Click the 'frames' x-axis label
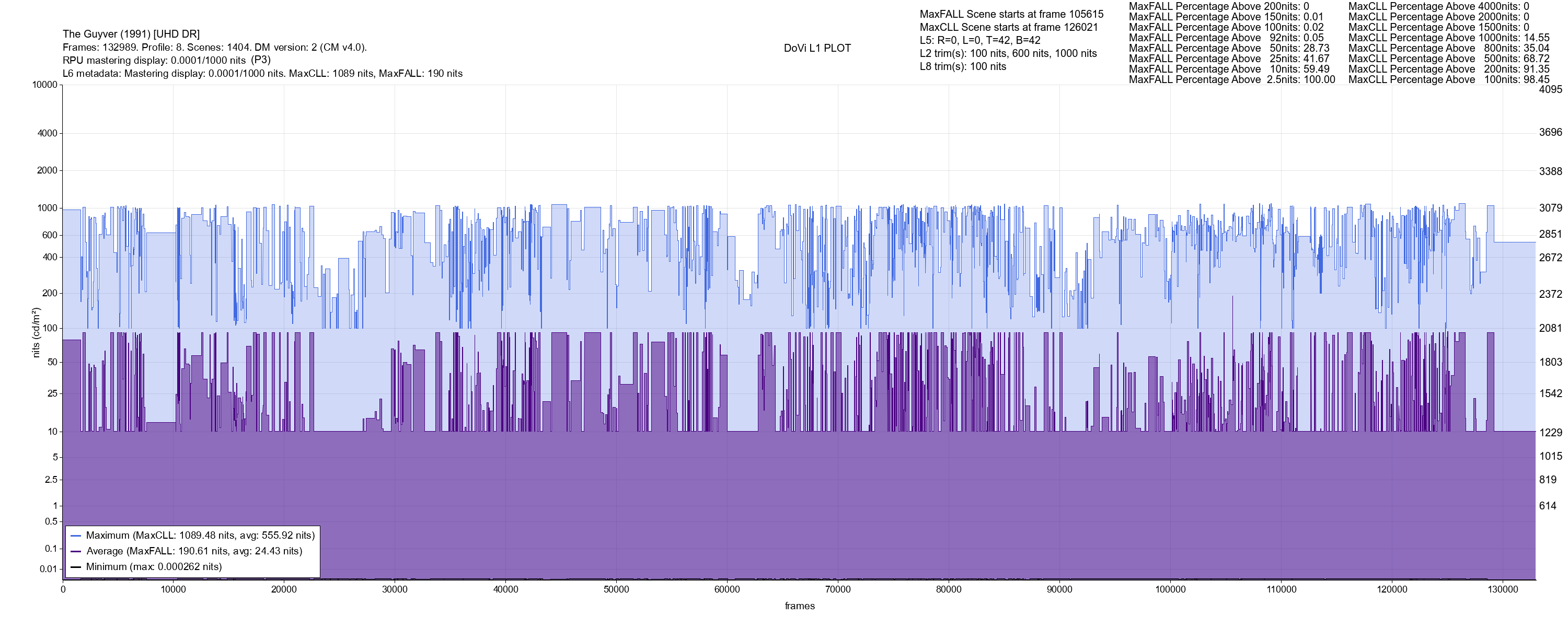1568x627 pixels. [x=799, y=606]
